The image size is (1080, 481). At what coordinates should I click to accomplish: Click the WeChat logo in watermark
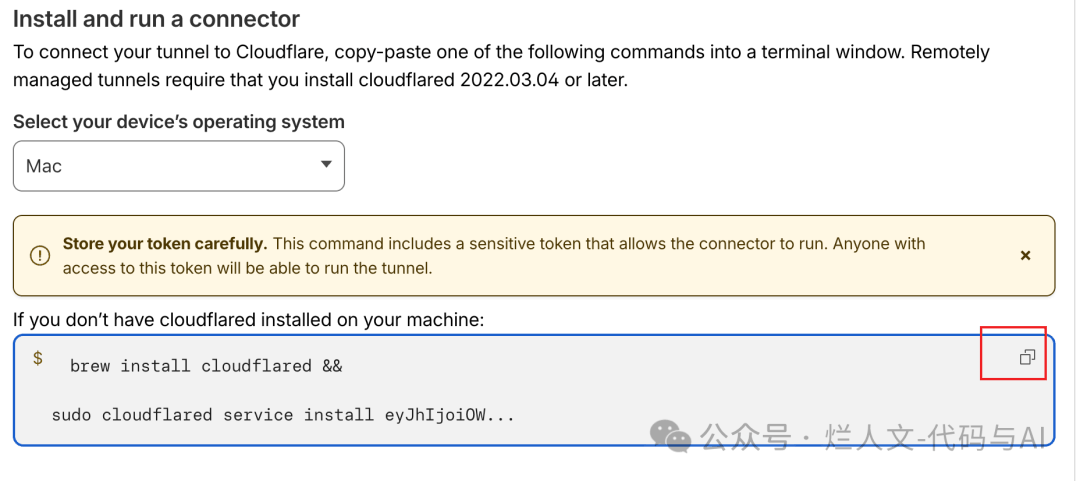(x=669, y=437)
